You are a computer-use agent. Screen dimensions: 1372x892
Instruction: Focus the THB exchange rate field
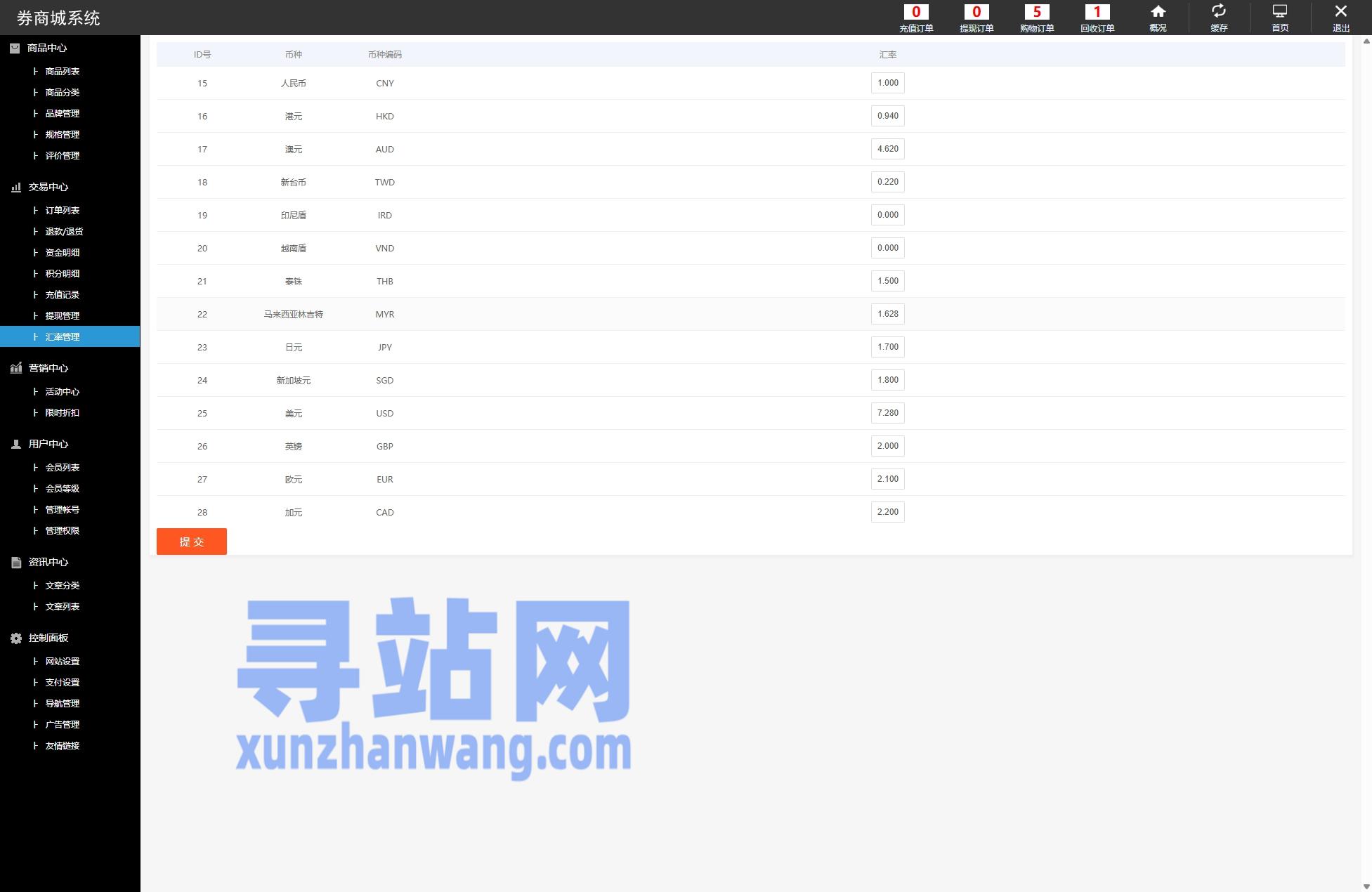888,281
